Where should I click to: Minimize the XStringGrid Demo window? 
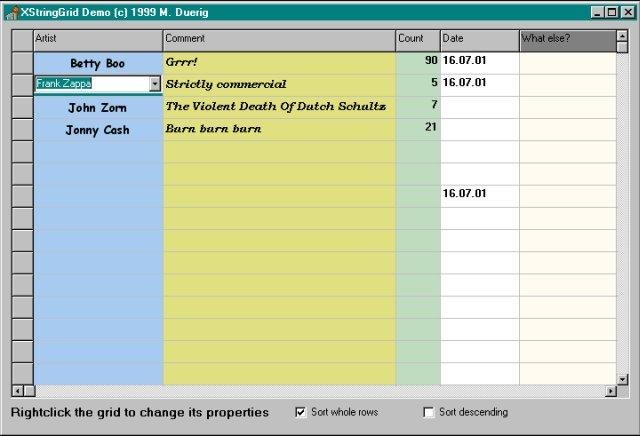coord(598,12)
